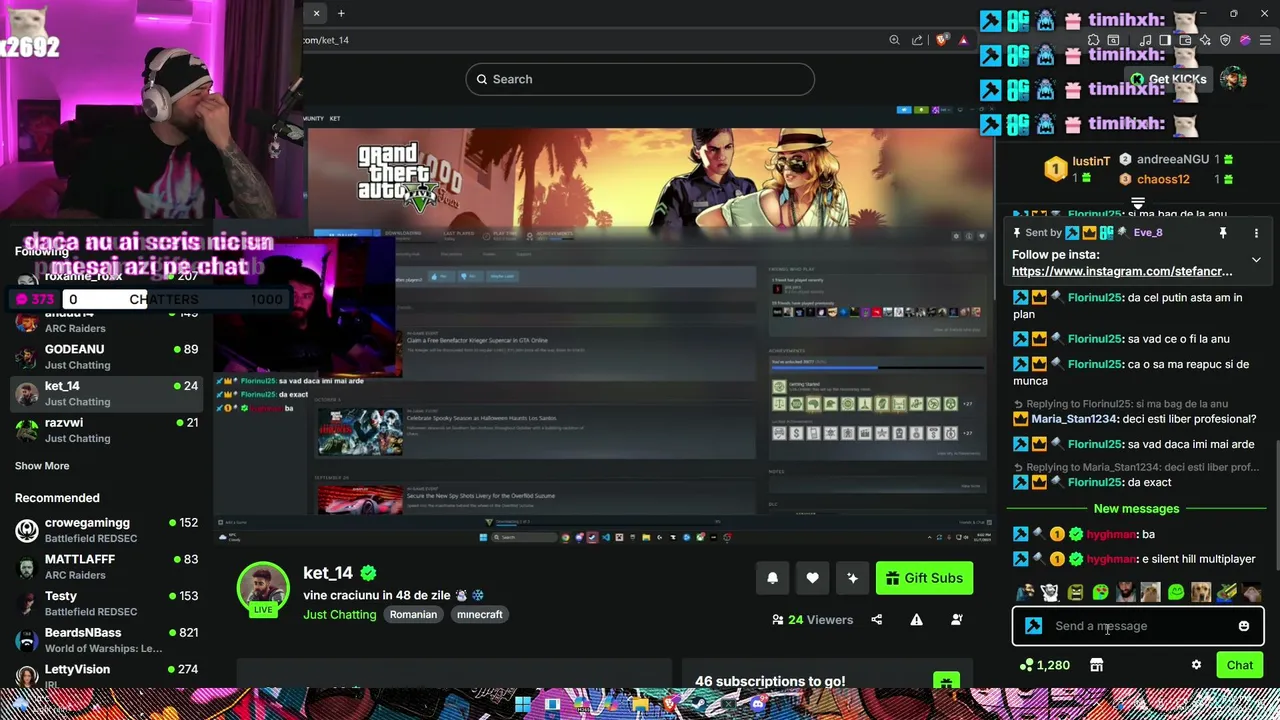
Task: Click the pinned message pin icon
Action: pos(1222,233)
